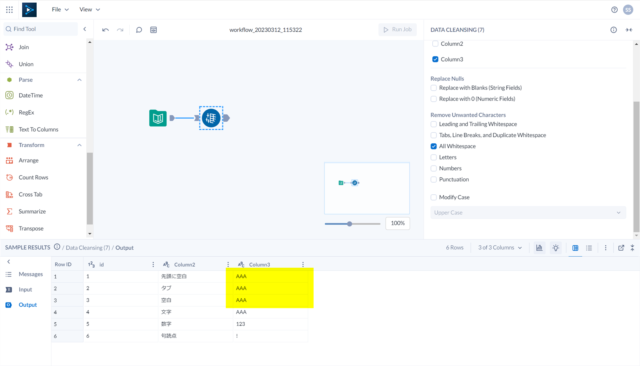640x366 pixels.
Task: Redo the workflow action
Action: [x=120, y=30]
